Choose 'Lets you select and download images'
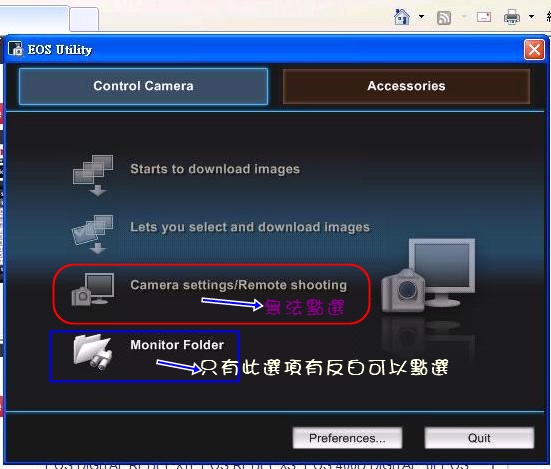Image resolution: width=551 pixels, height=469 pixels. (250, 227)
